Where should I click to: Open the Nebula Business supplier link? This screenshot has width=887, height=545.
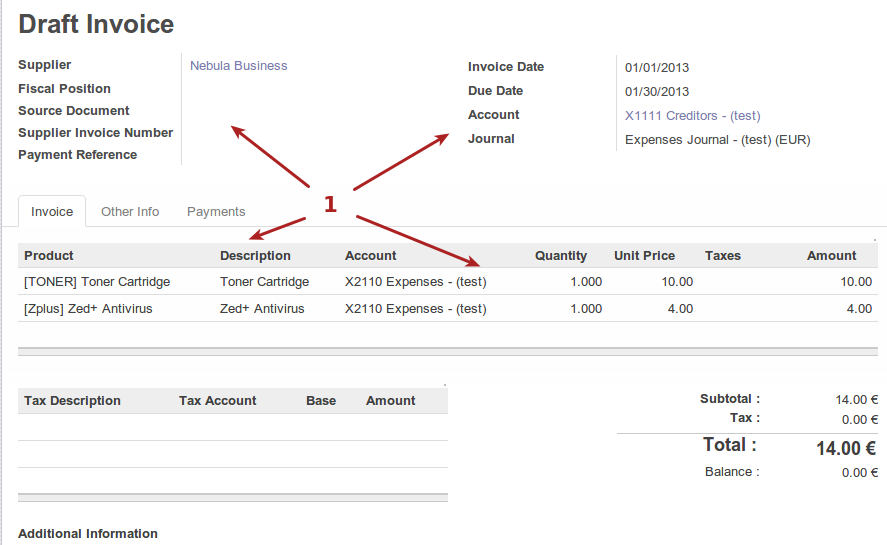[238, 66]
